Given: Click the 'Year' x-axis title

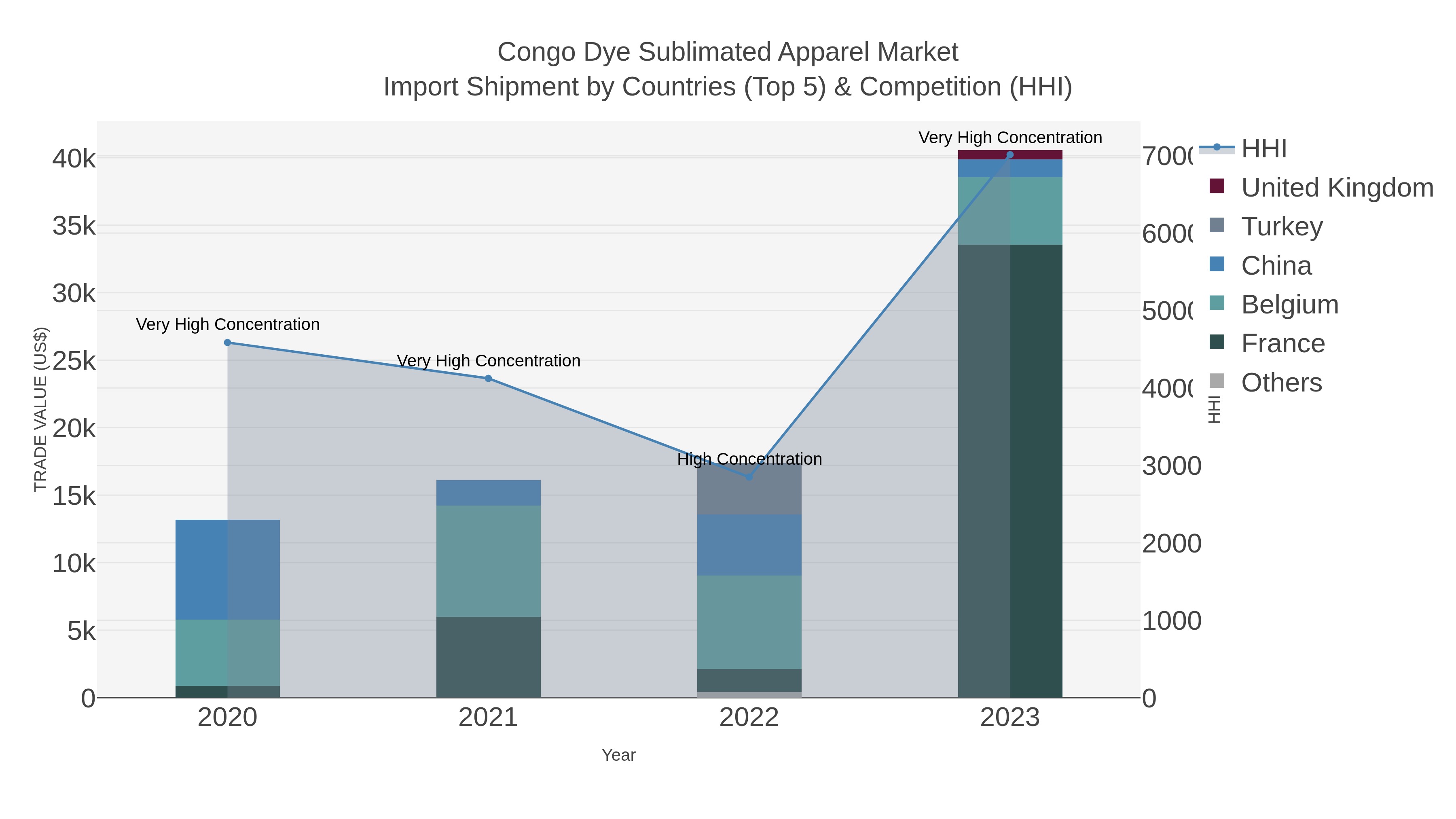Looking at the screenshot, I should pos(618,755).
